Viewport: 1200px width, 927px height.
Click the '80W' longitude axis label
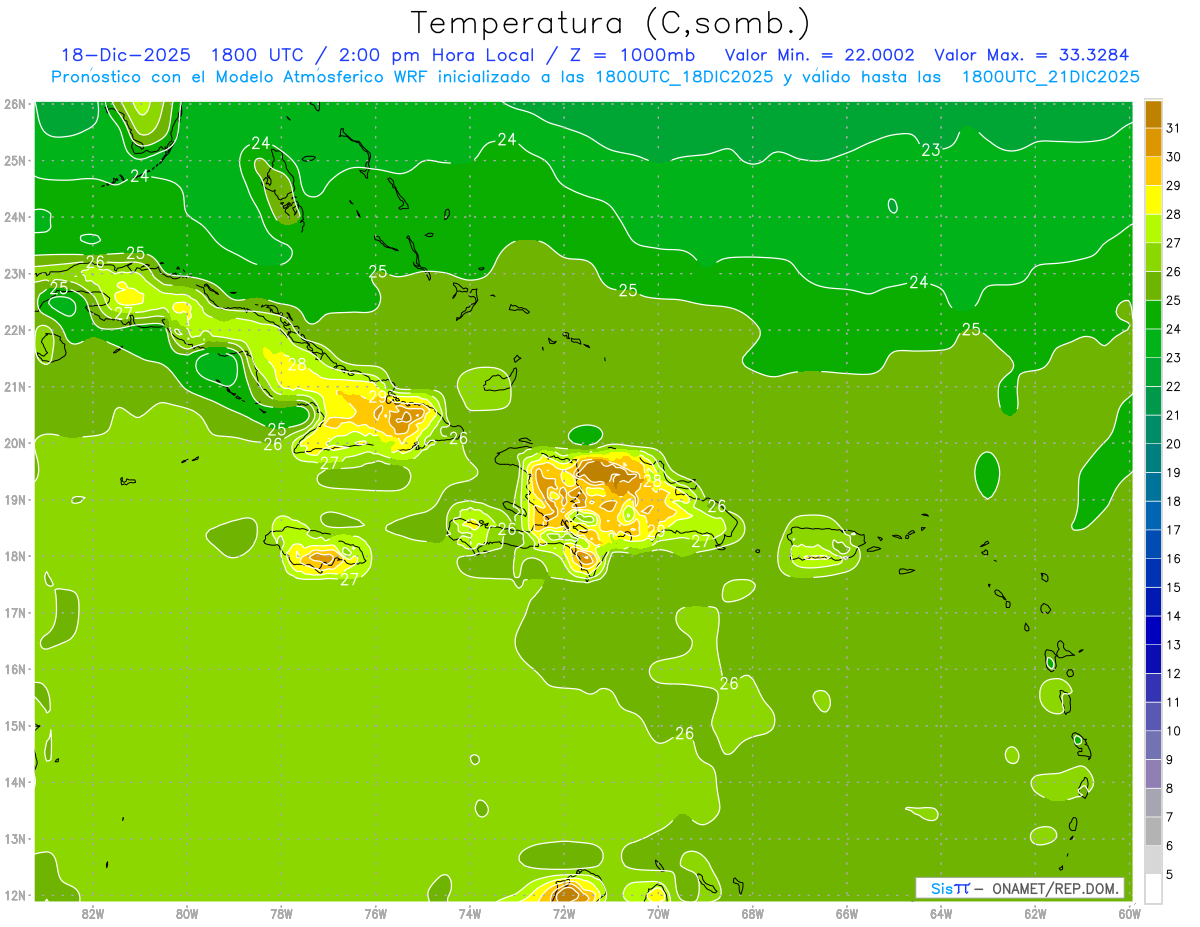pyautogui.click(x=187, y=913)
